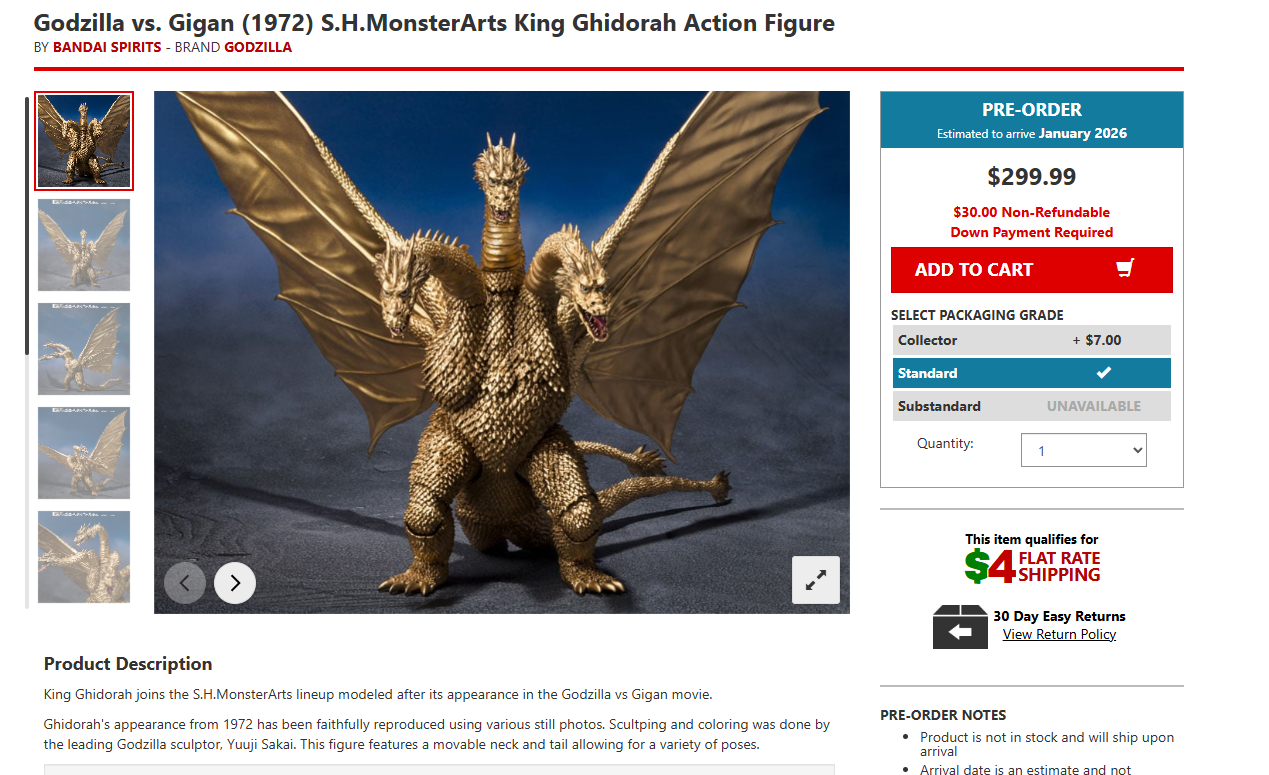The image size is (1269, 775).
Task: Click the checkmark on Standard packaging
Action: coord(1103,373)
